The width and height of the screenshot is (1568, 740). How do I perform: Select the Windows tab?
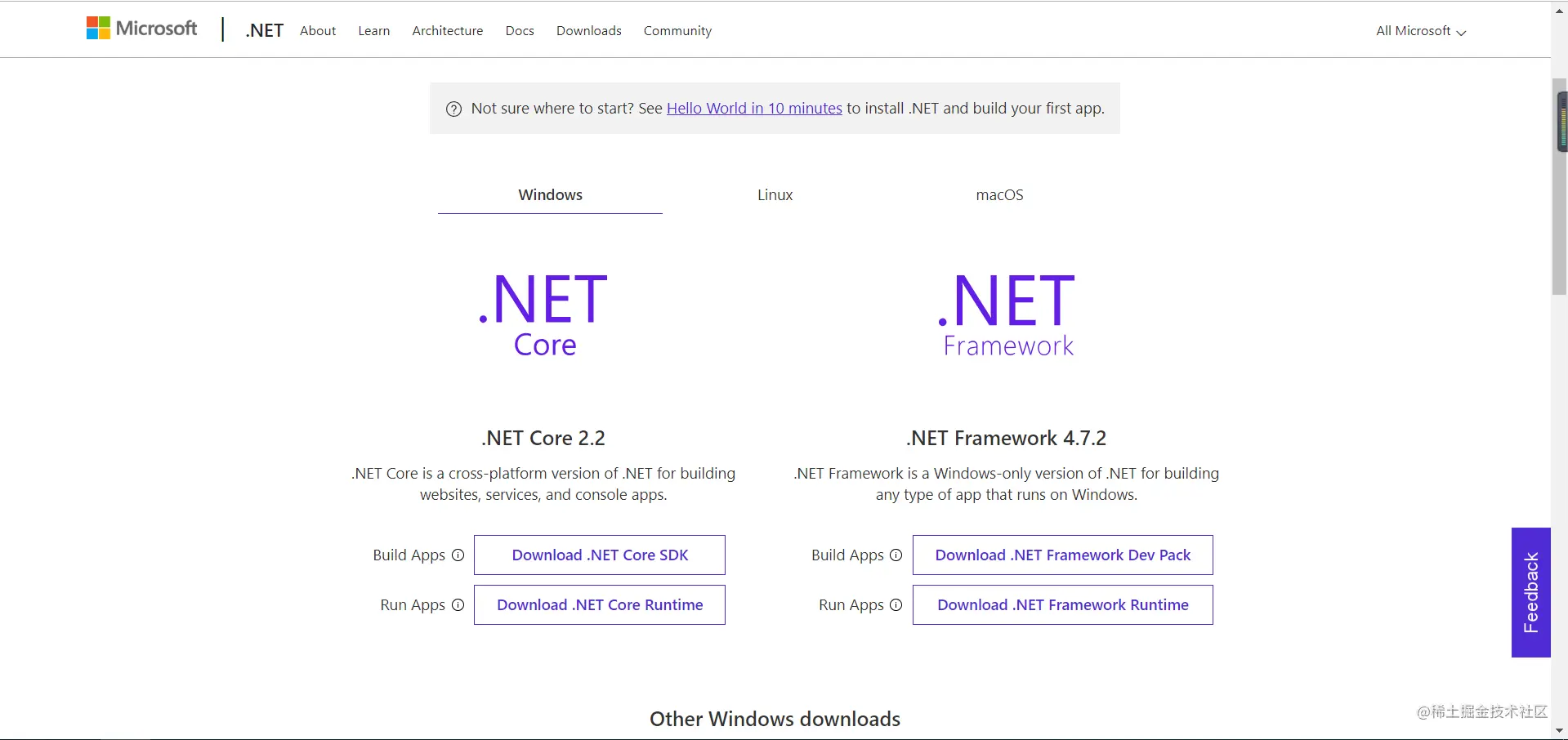pos(550,194)
